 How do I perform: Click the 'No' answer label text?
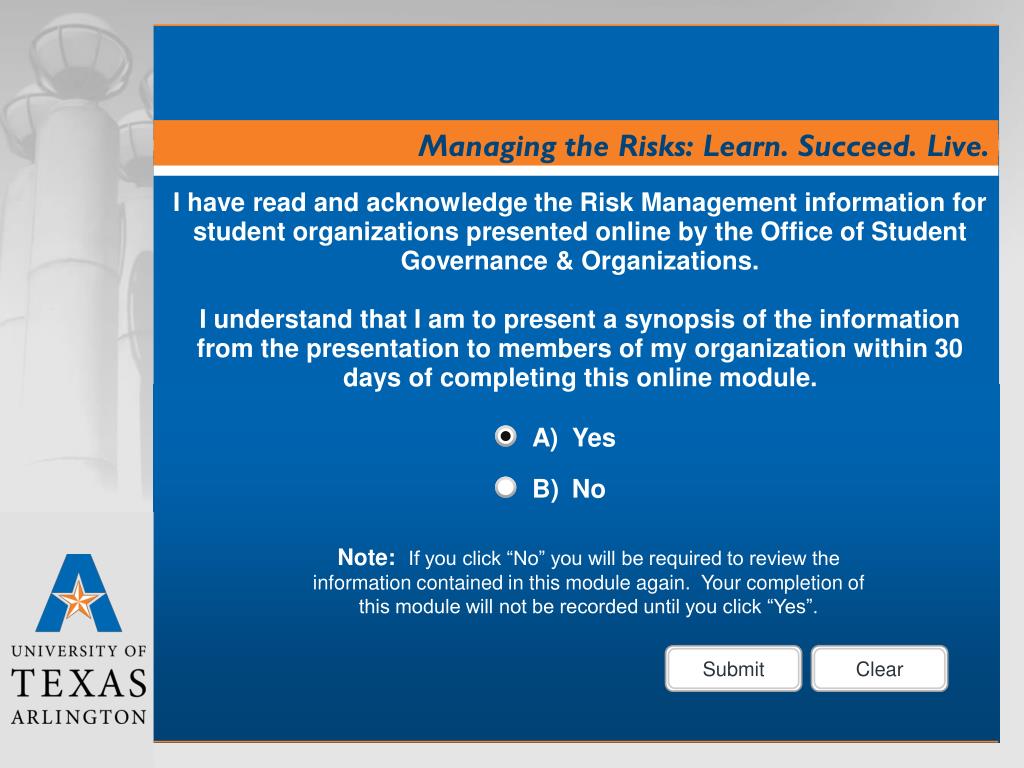588,489
